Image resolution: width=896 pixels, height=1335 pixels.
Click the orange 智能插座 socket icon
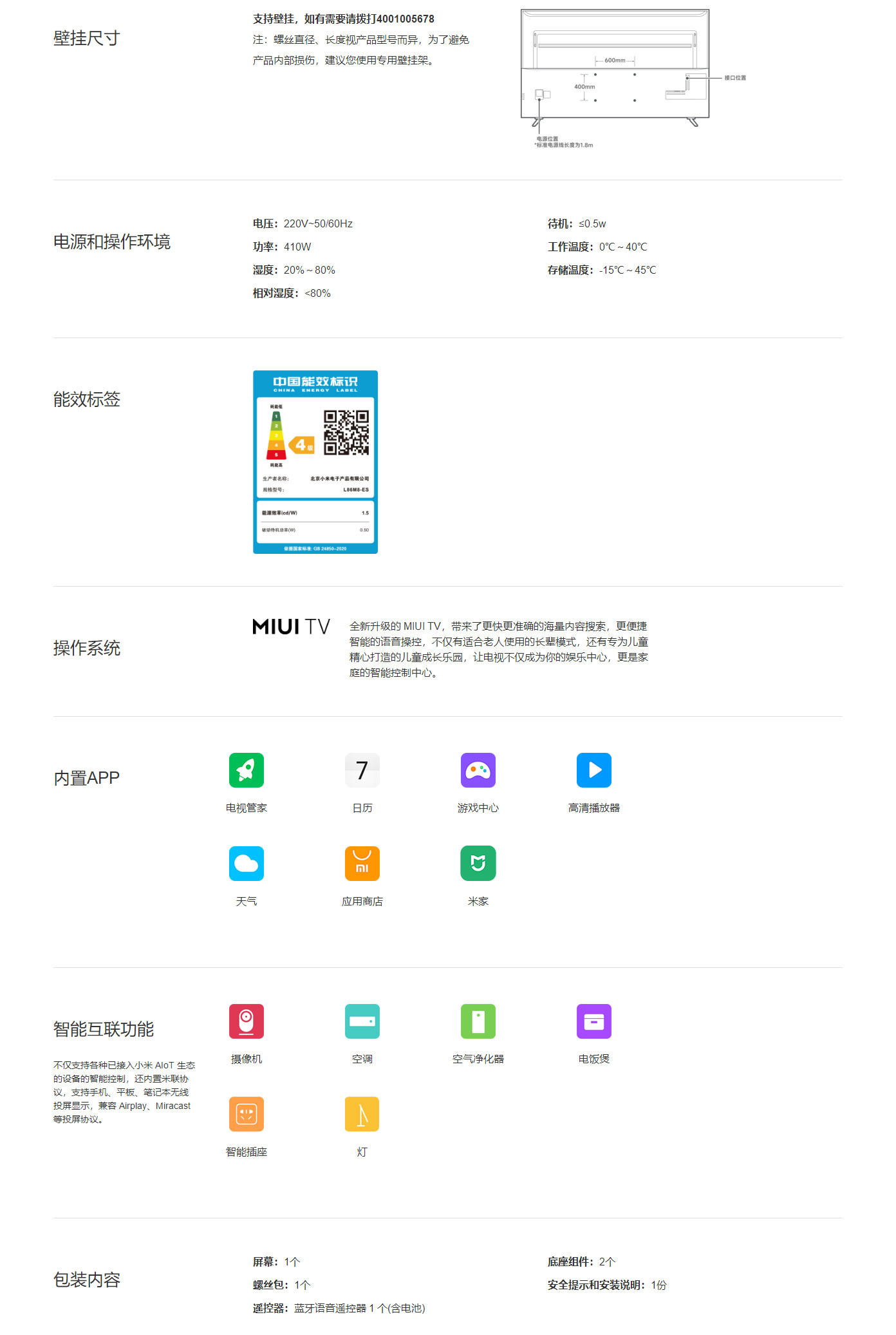point(246,1114)
